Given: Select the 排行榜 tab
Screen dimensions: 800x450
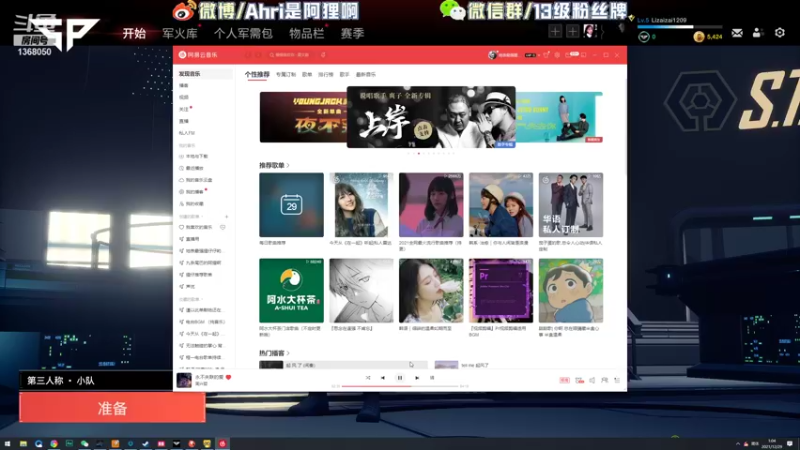Looking at the screenshot, I should 326,74.
